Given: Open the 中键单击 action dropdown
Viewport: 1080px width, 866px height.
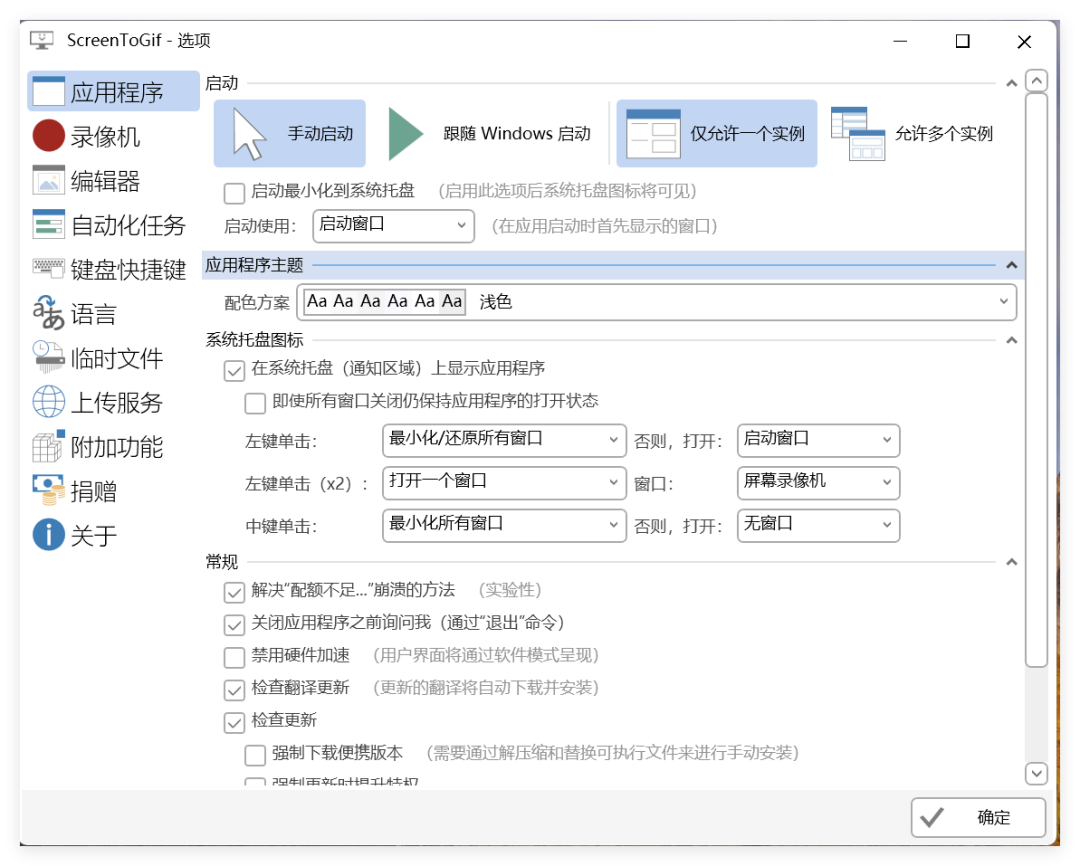Looking at the screenshot, I should pos(504,525).
